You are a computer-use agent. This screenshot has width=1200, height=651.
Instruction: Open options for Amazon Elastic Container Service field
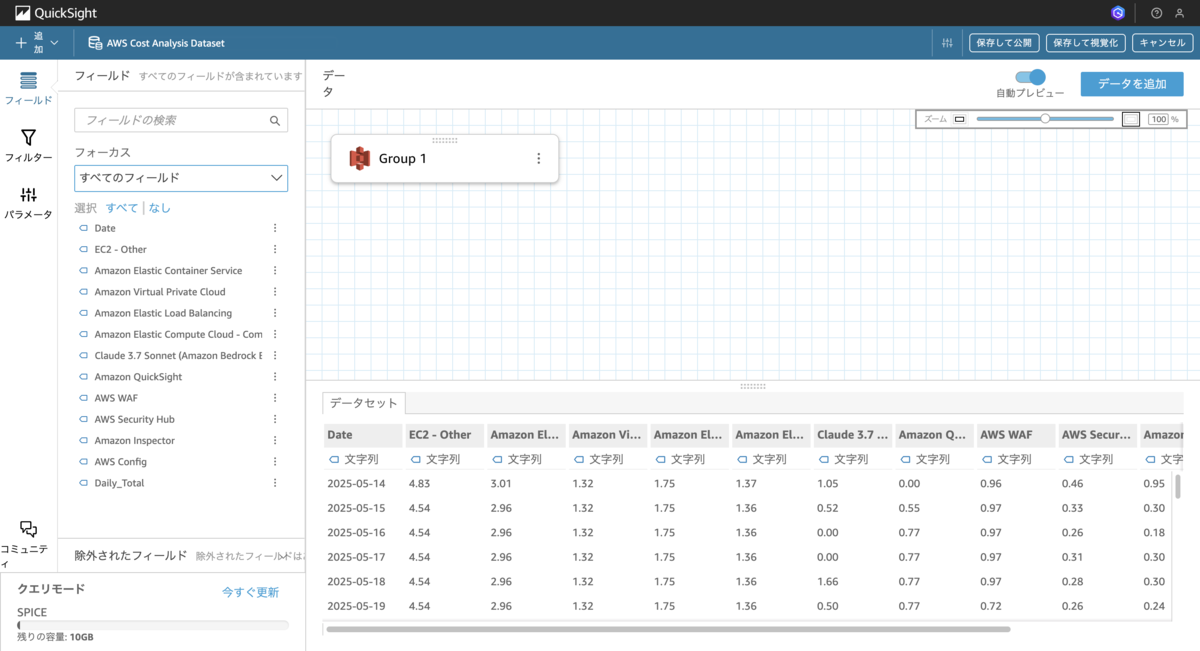pos(275,271)
